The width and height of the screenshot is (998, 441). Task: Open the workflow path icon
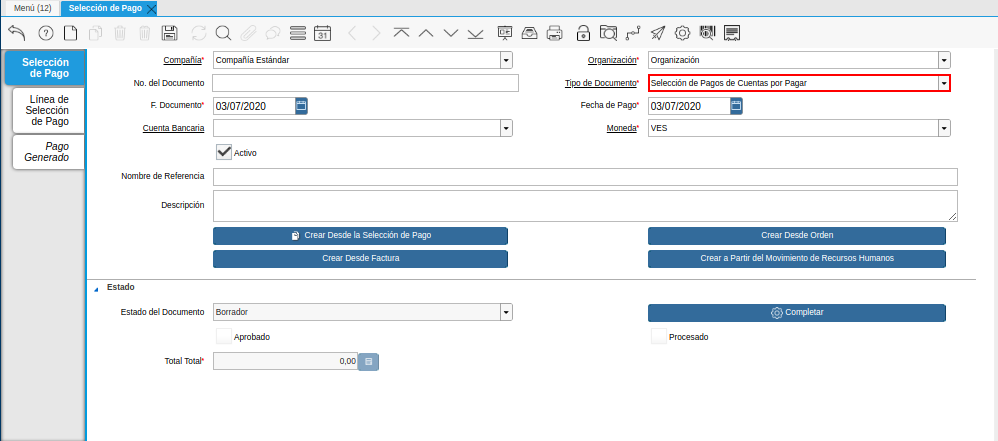(633, 33)
